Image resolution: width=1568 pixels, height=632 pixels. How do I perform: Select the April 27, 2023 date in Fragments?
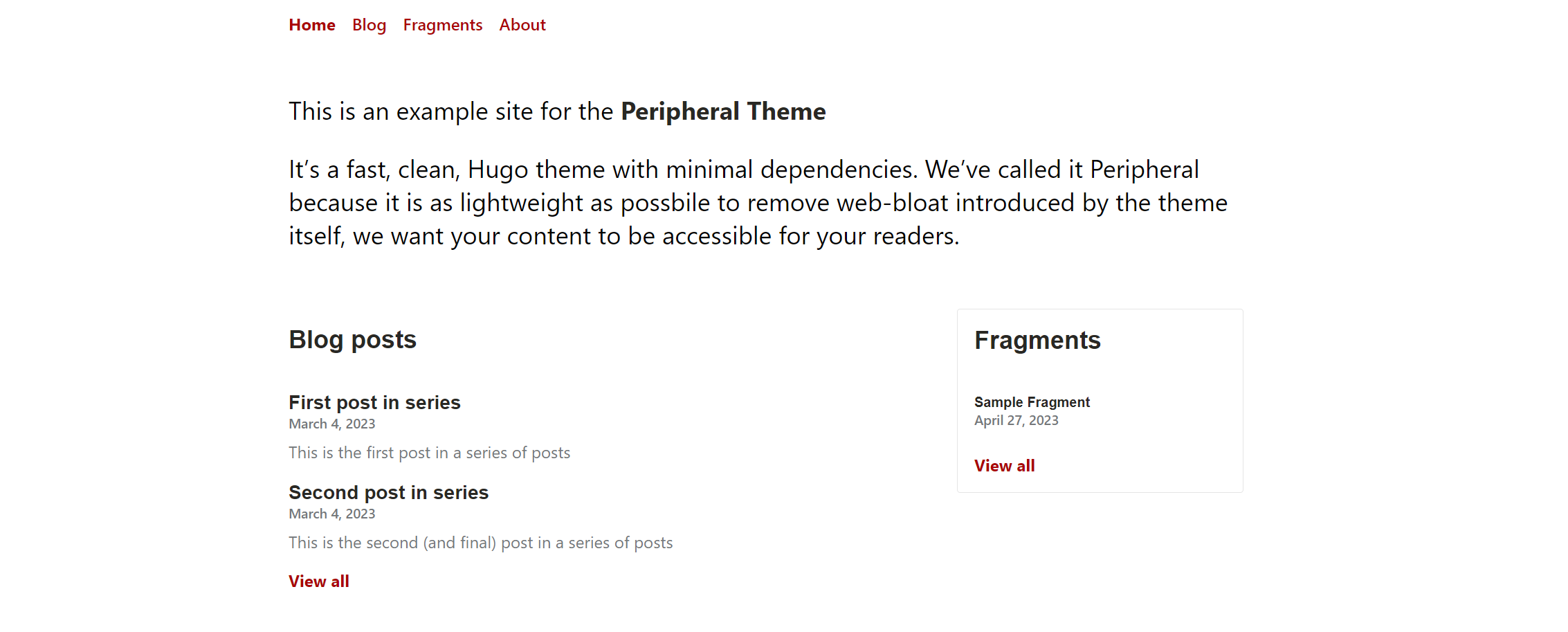pos(1017,420)
